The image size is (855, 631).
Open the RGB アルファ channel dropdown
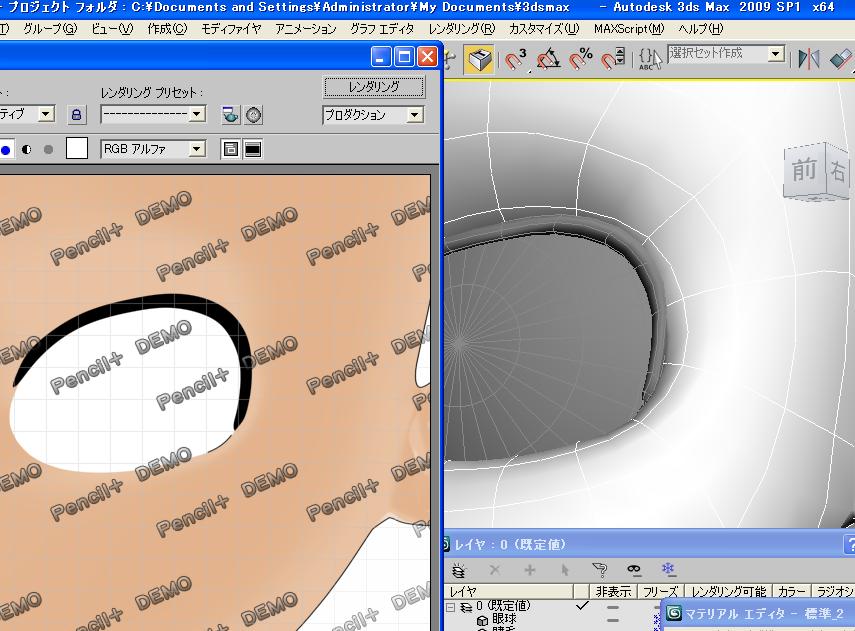pyautogui.click(x=197, y=149)
